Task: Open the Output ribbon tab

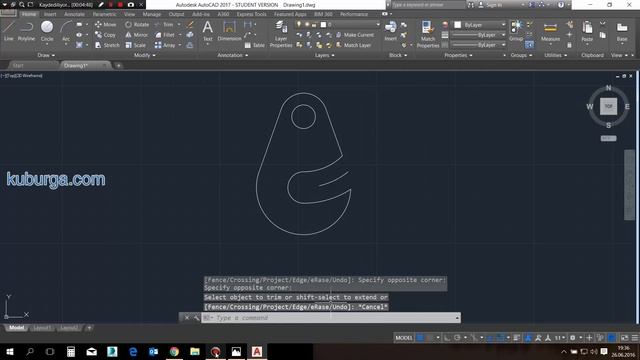Action: tap(176, 14)
